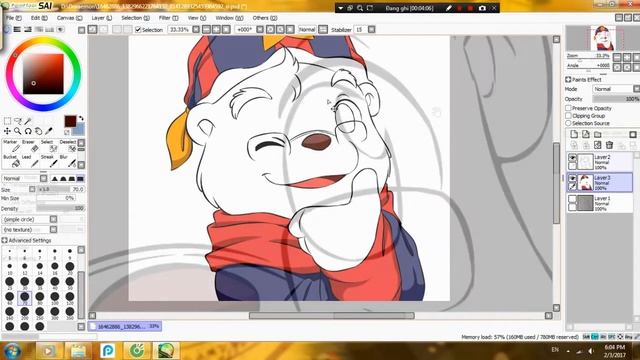The height and width of the screenshot is (360, 640).
Task: Create a new linework layer
Action: 586,134
